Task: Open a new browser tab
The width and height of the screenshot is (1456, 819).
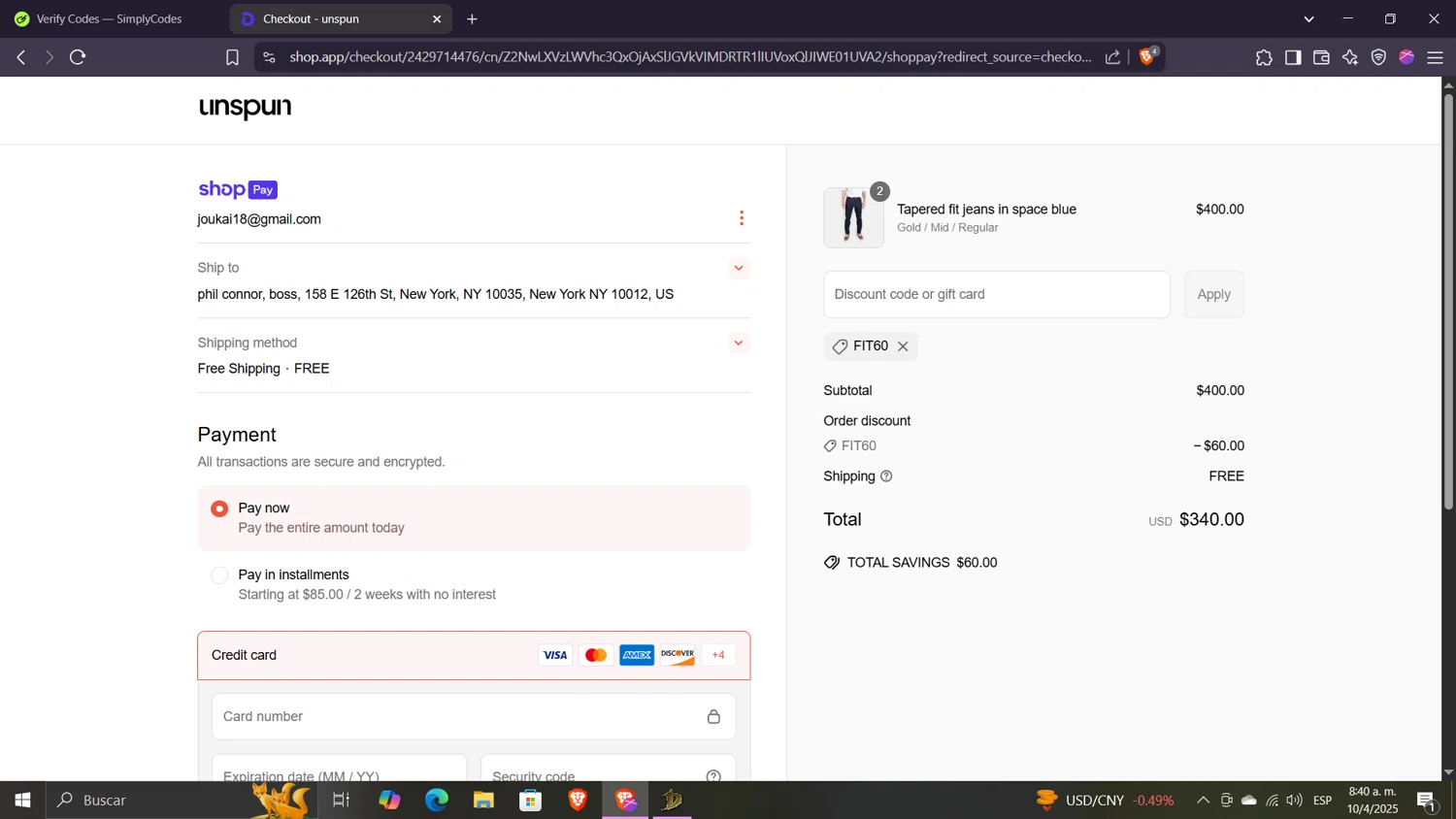Action: pos(472,19)
